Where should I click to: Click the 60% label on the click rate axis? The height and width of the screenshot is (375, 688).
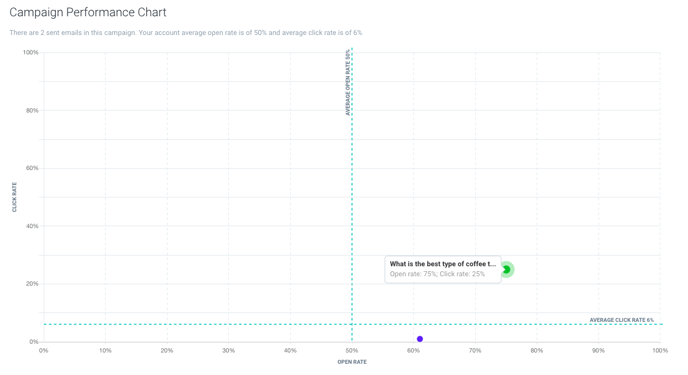[32, 168]
